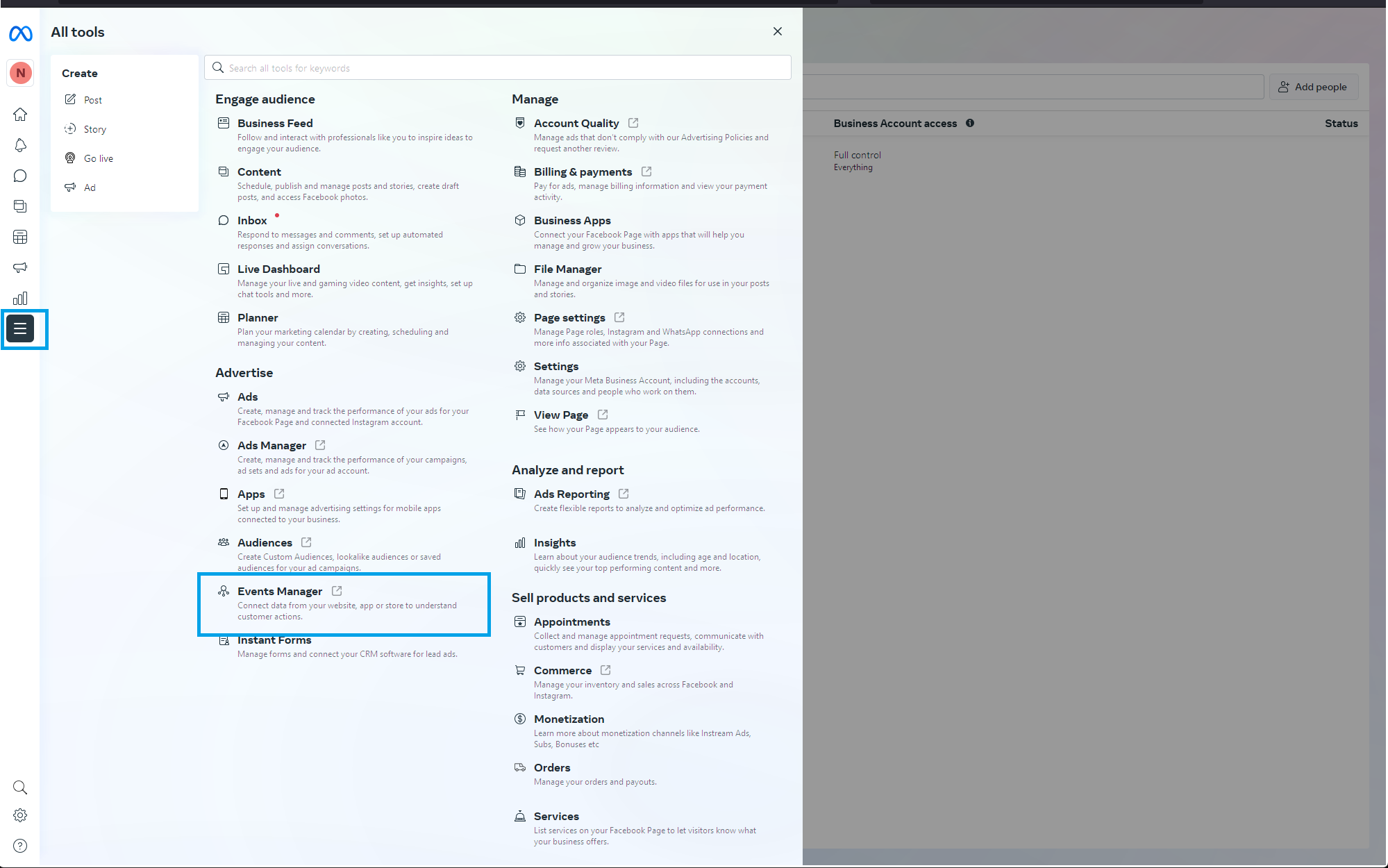The image size is (1388, 868).
Task: Close the All tools panel
Action: pos(778,31)
